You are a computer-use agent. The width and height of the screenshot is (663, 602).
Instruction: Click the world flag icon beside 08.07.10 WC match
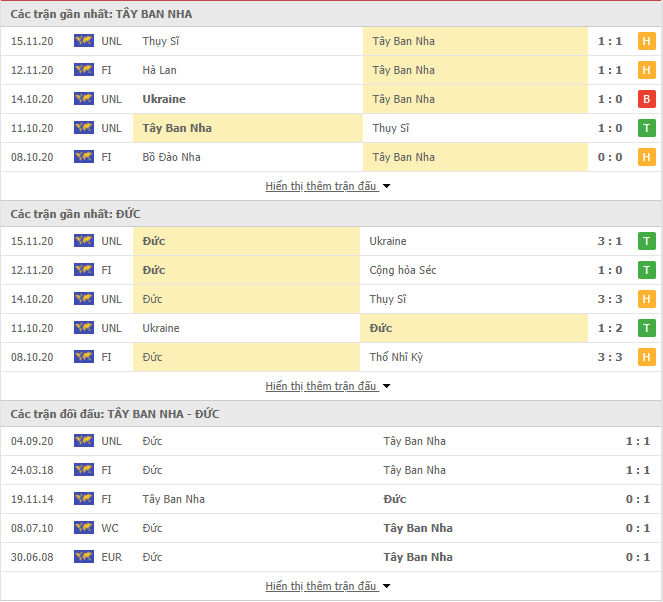84,528
